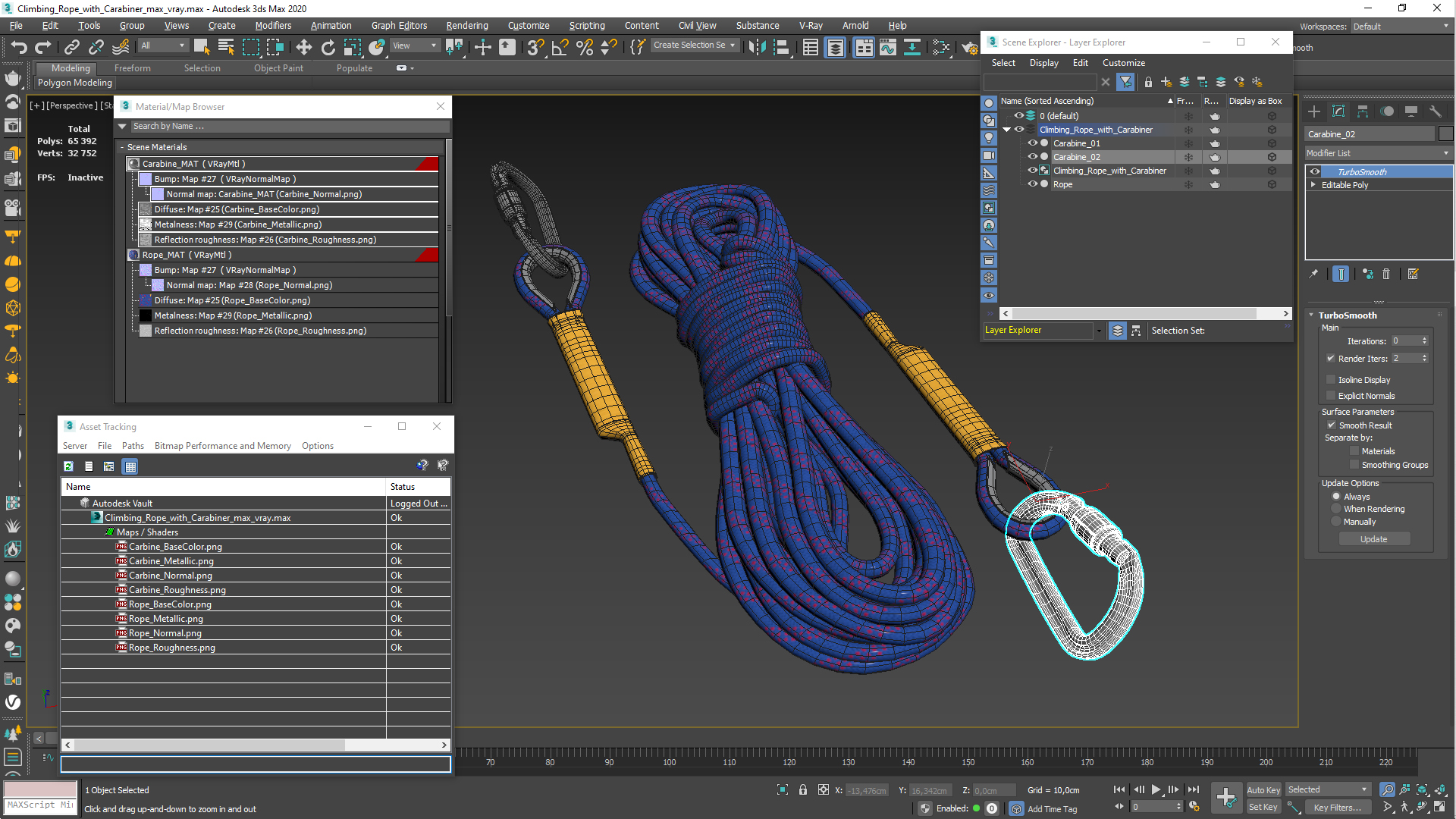
Task: Click the Zoom tool in viewport navigation
Action: pyautogui.click(x=1387, y=790)
